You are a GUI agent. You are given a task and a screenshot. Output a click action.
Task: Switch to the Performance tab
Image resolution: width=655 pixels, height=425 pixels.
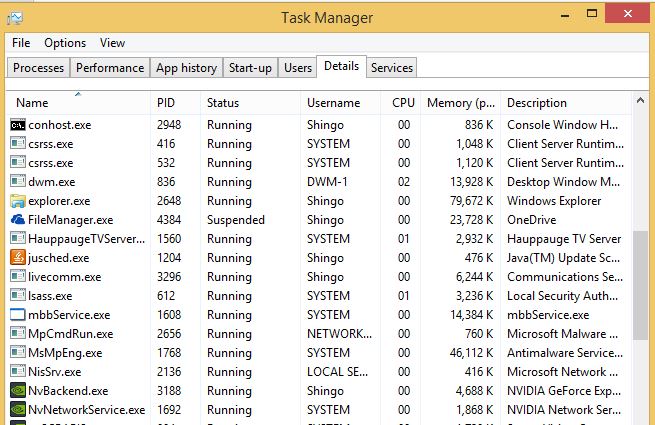(110, 68)
